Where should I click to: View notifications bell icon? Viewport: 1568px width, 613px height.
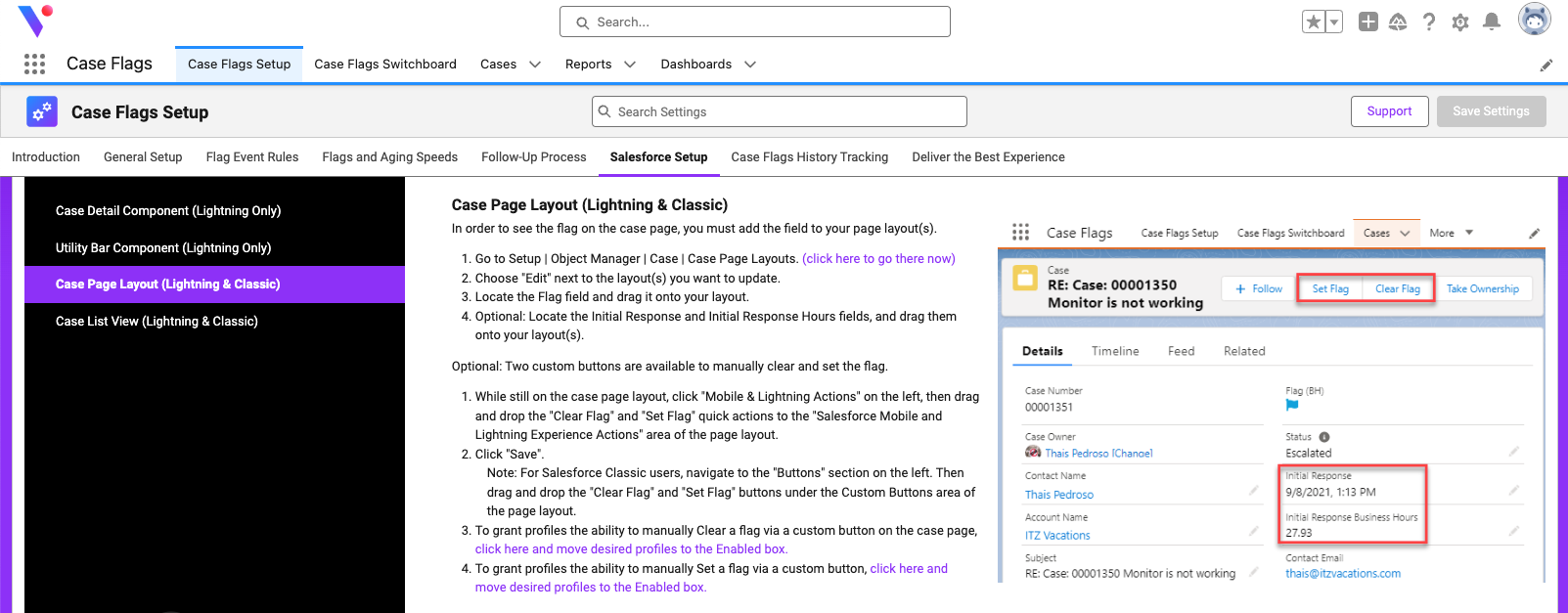point(1492,22)
